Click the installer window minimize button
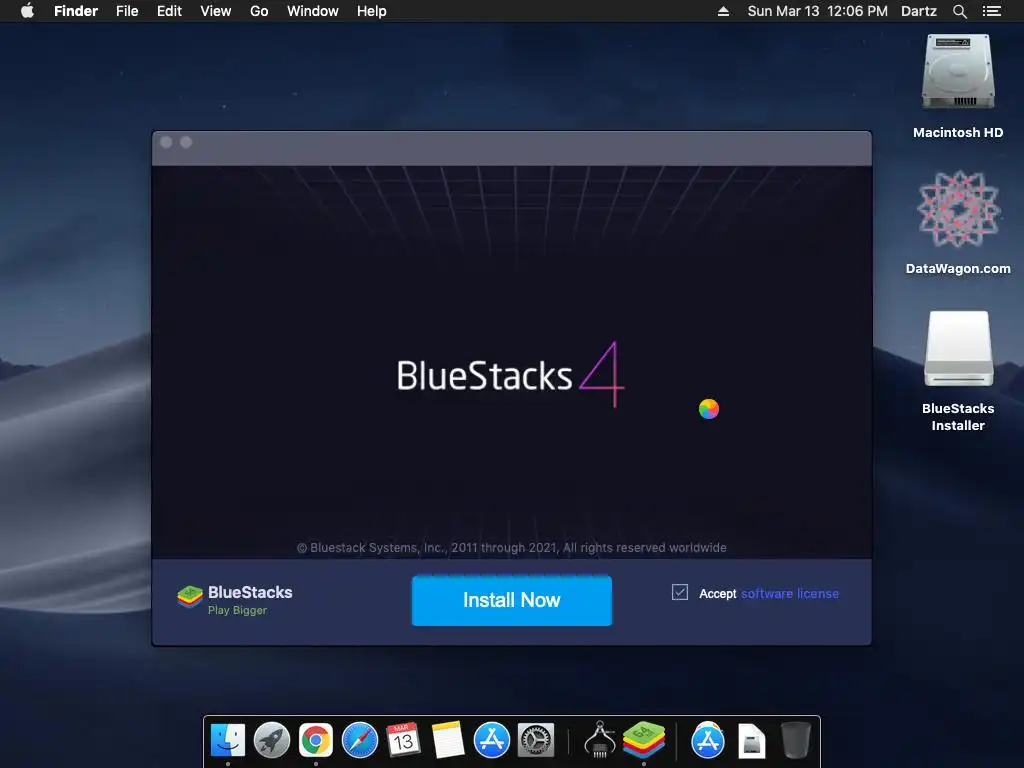1024x768 pixels. coord(186,142)
